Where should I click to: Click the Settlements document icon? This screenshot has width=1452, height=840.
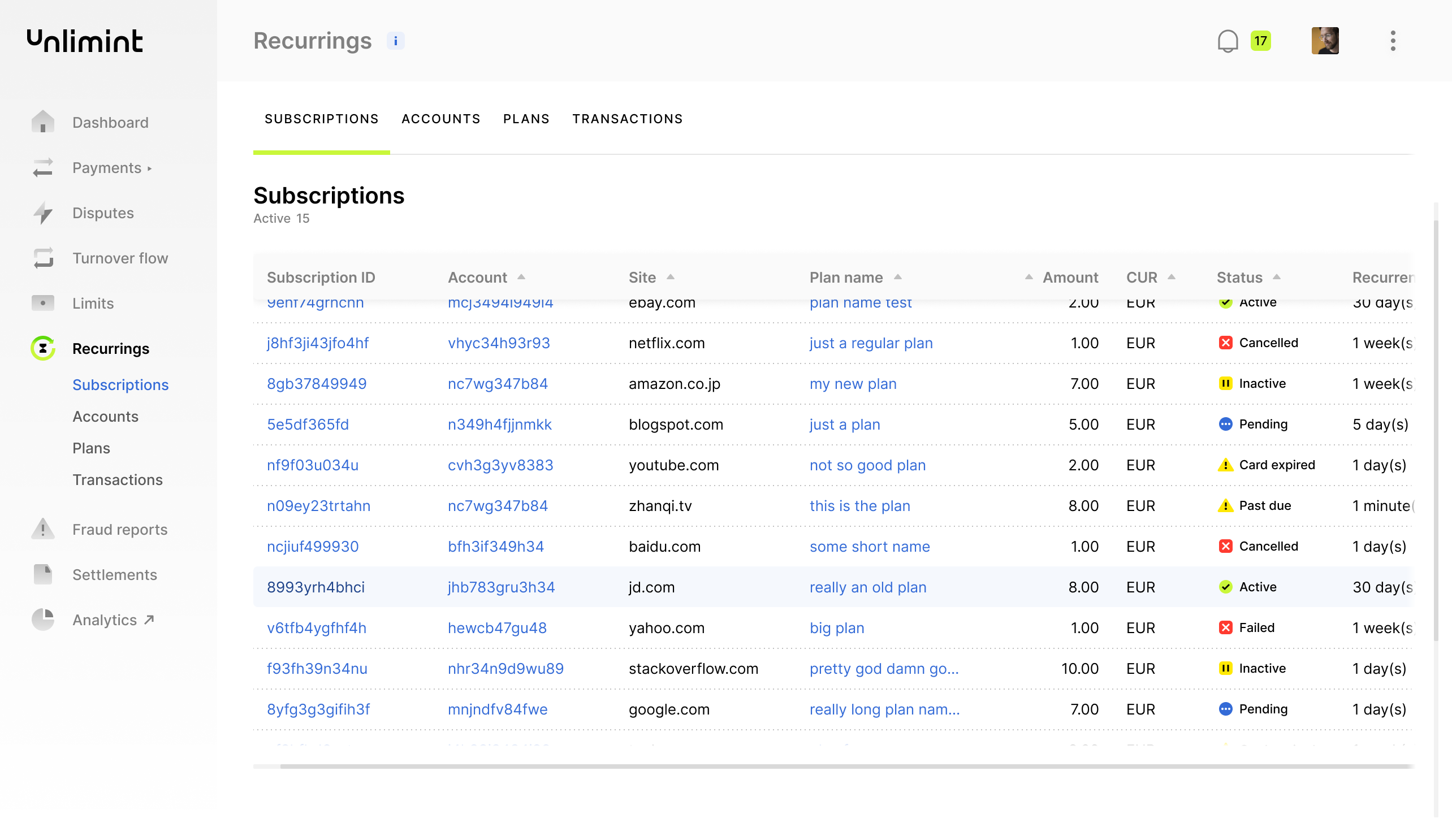[42, 574]
